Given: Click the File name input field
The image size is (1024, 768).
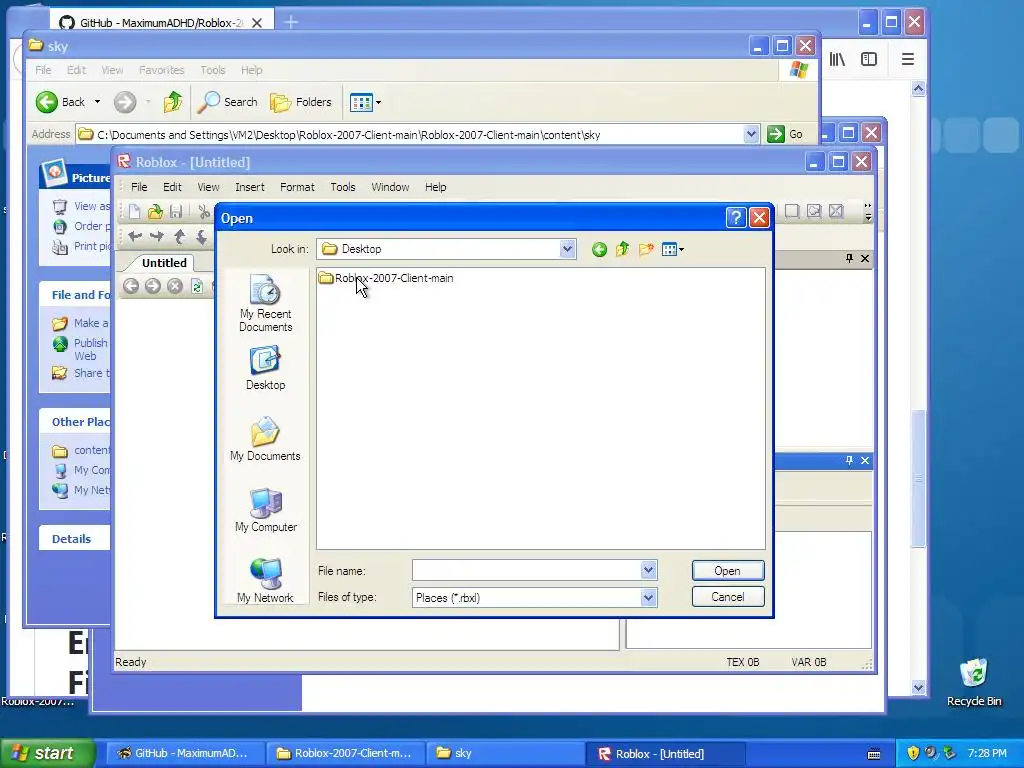Looking at the screenshot, I should 526,570.
